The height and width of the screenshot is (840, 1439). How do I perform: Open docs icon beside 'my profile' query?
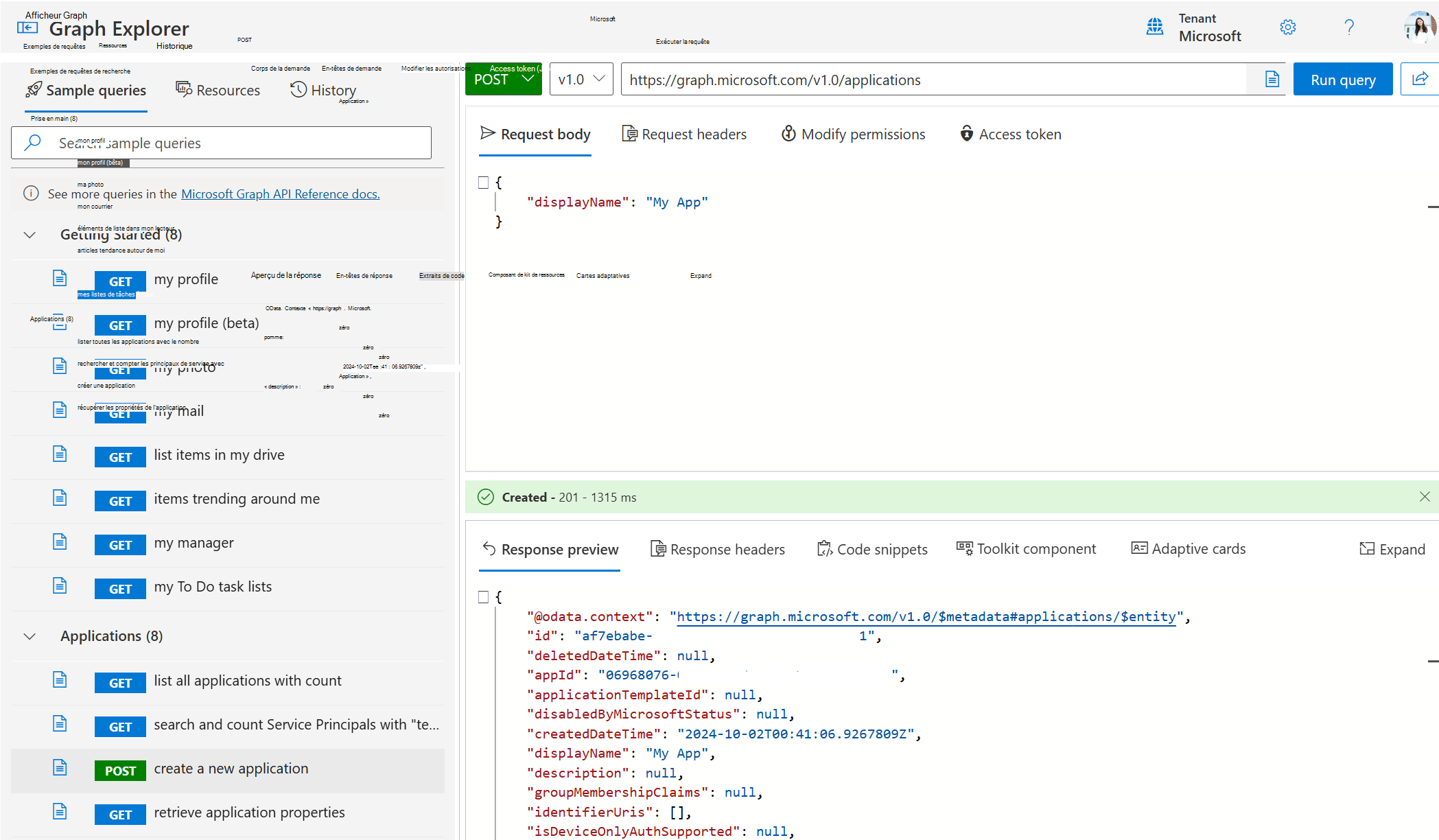point(60,277)
